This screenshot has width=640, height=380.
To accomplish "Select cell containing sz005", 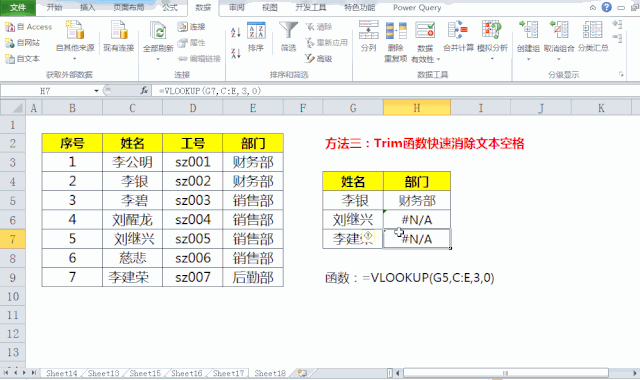I will click(x=193, y=239).
